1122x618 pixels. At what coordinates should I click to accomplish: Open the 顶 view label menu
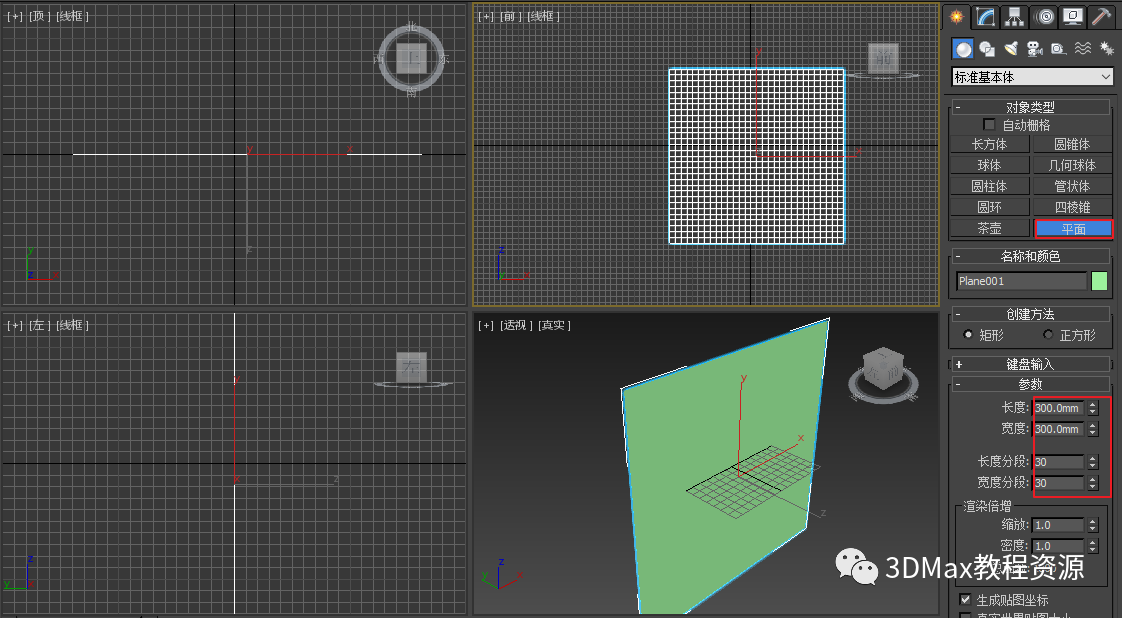[x=37, y=16]
